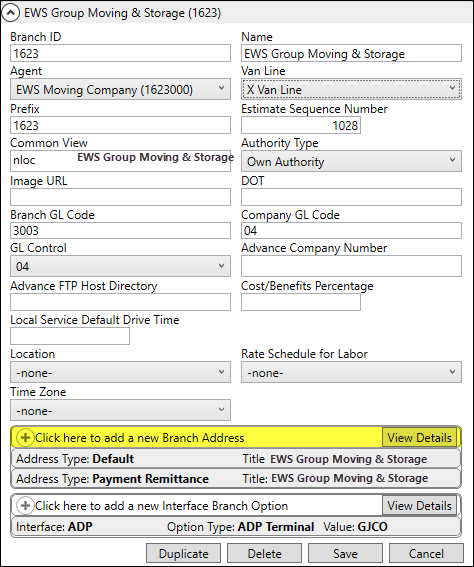
Task: Click the Company GL Code field
Action: [x=351, y=231]
